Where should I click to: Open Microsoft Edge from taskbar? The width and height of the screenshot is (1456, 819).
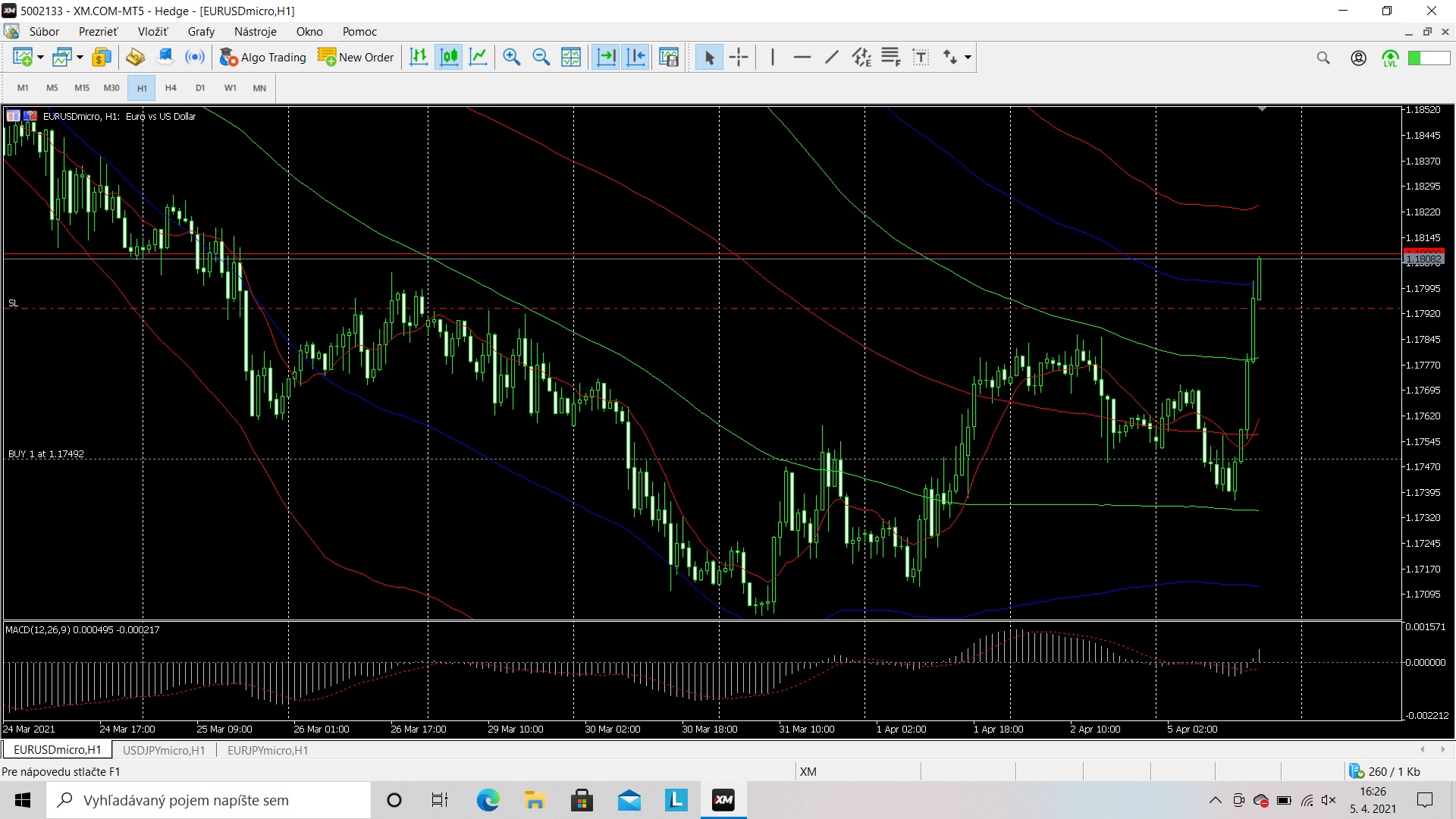[x=488, y=800]
